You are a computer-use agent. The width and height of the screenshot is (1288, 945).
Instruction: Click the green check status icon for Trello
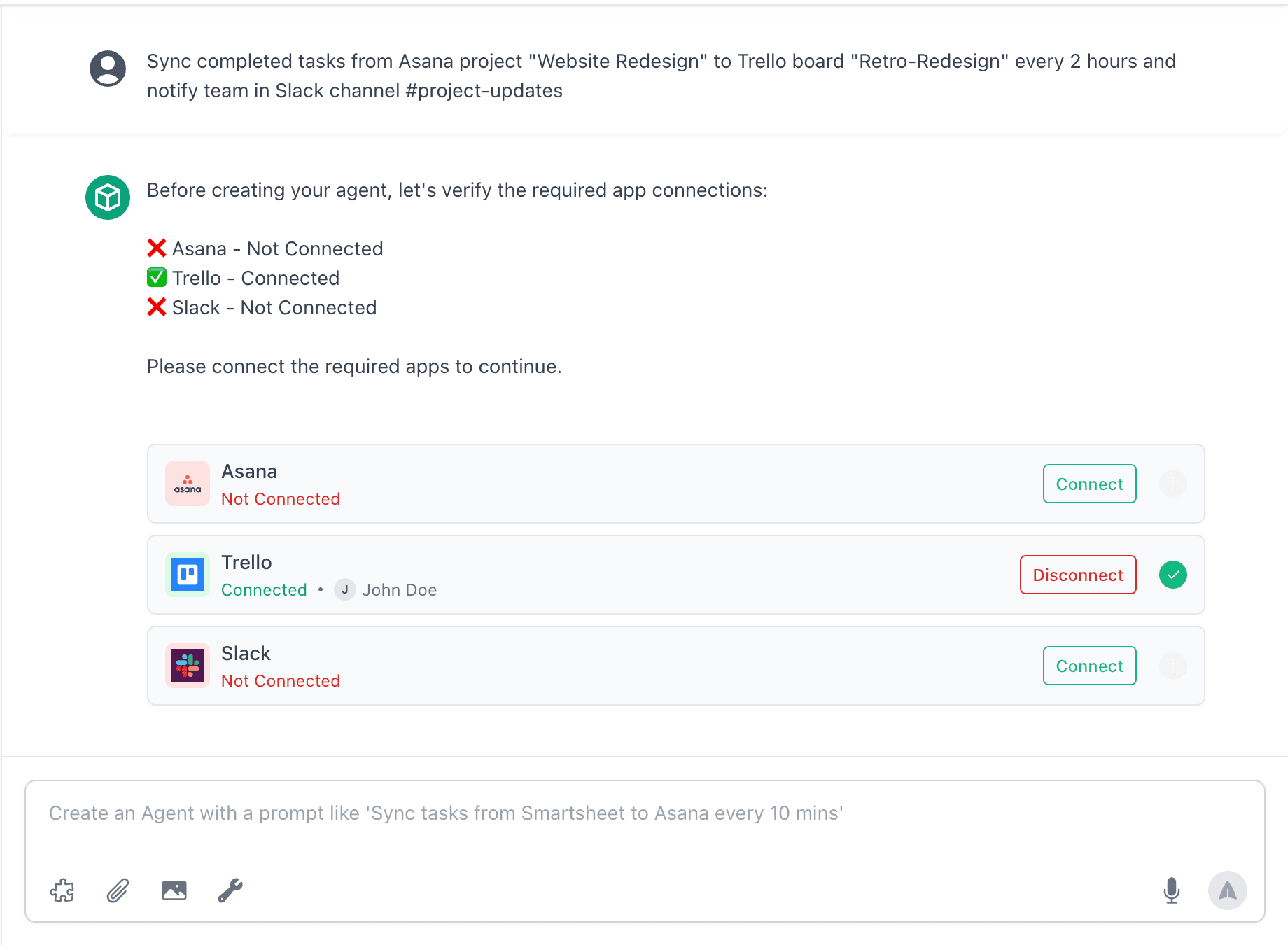point(1173,575)
